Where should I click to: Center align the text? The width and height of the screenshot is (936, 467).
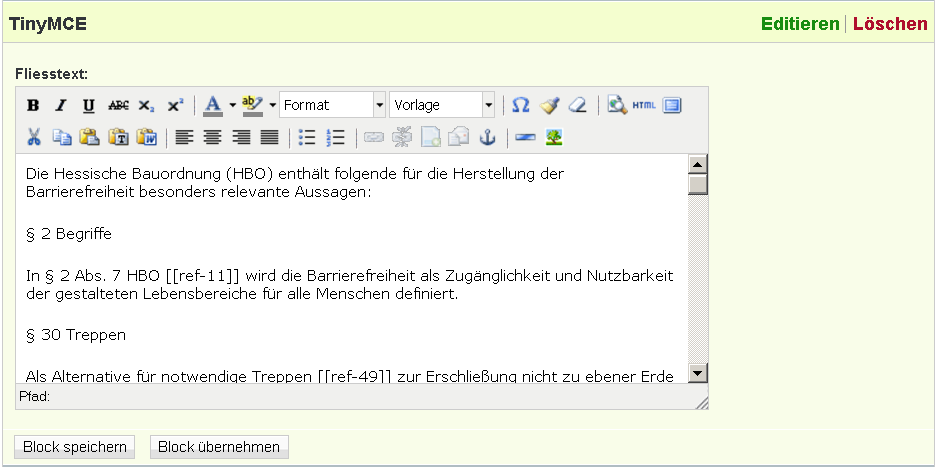(213, 137)
